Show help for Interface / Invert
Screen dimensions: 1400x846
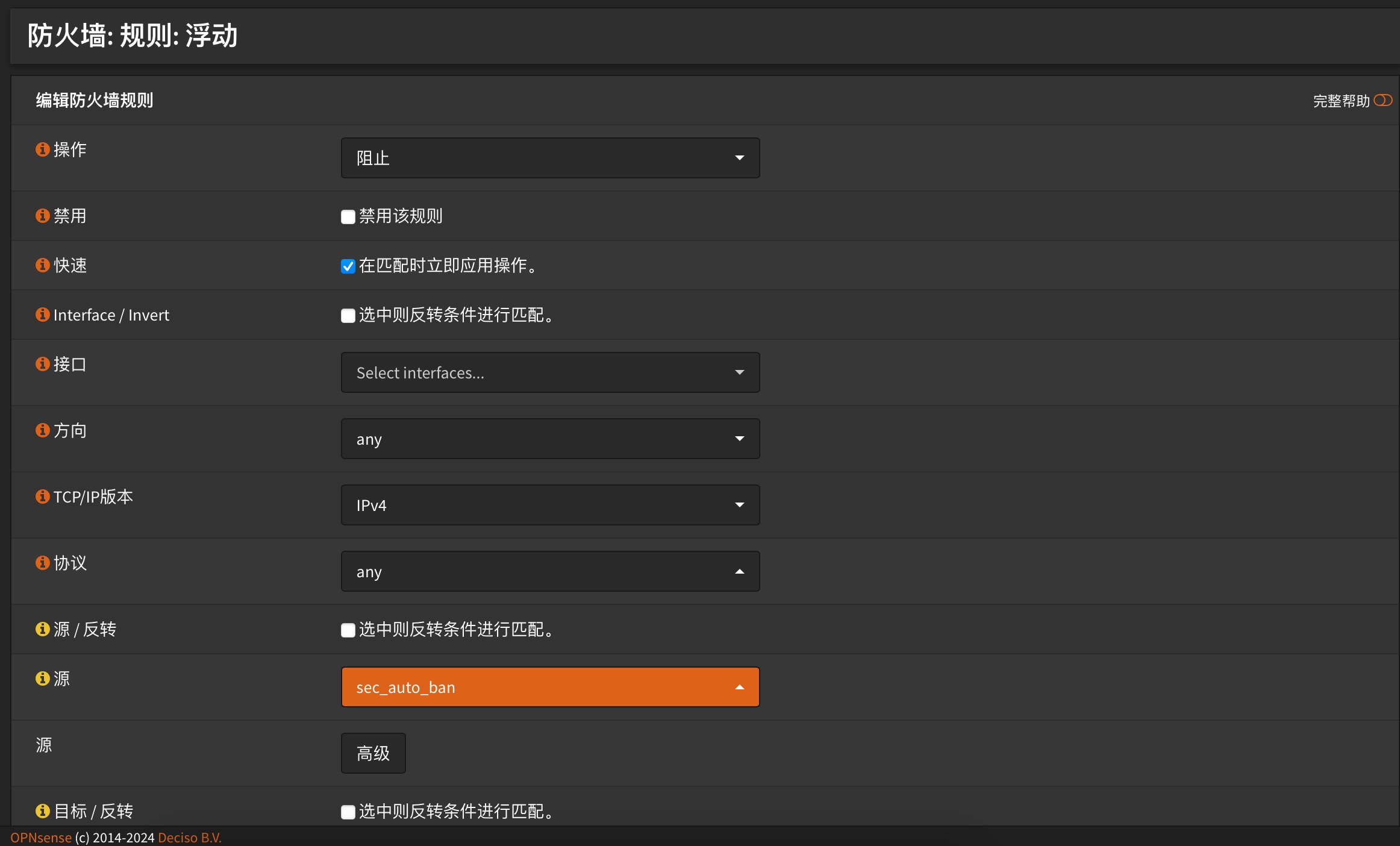pyautogui.click(x=42, y=315)
